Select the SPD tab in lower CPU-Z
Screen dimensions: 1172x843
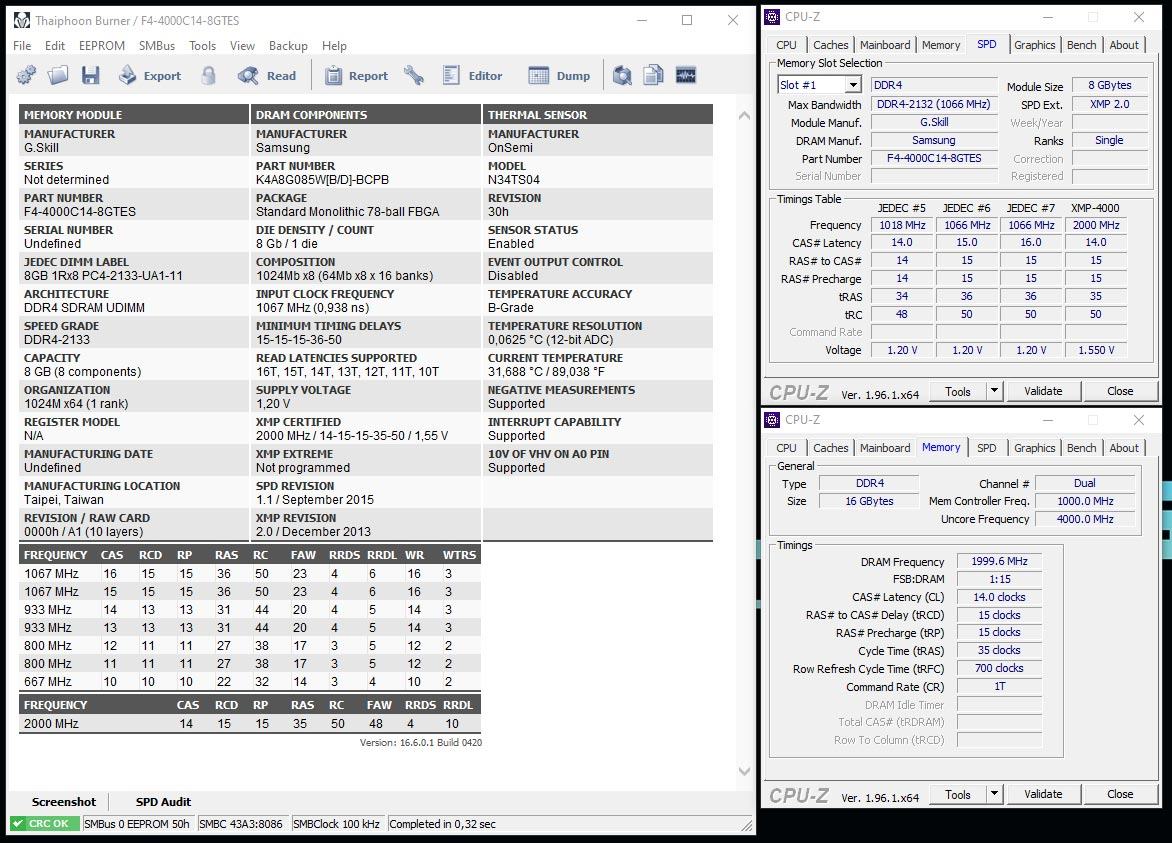[x=987, y=448]
